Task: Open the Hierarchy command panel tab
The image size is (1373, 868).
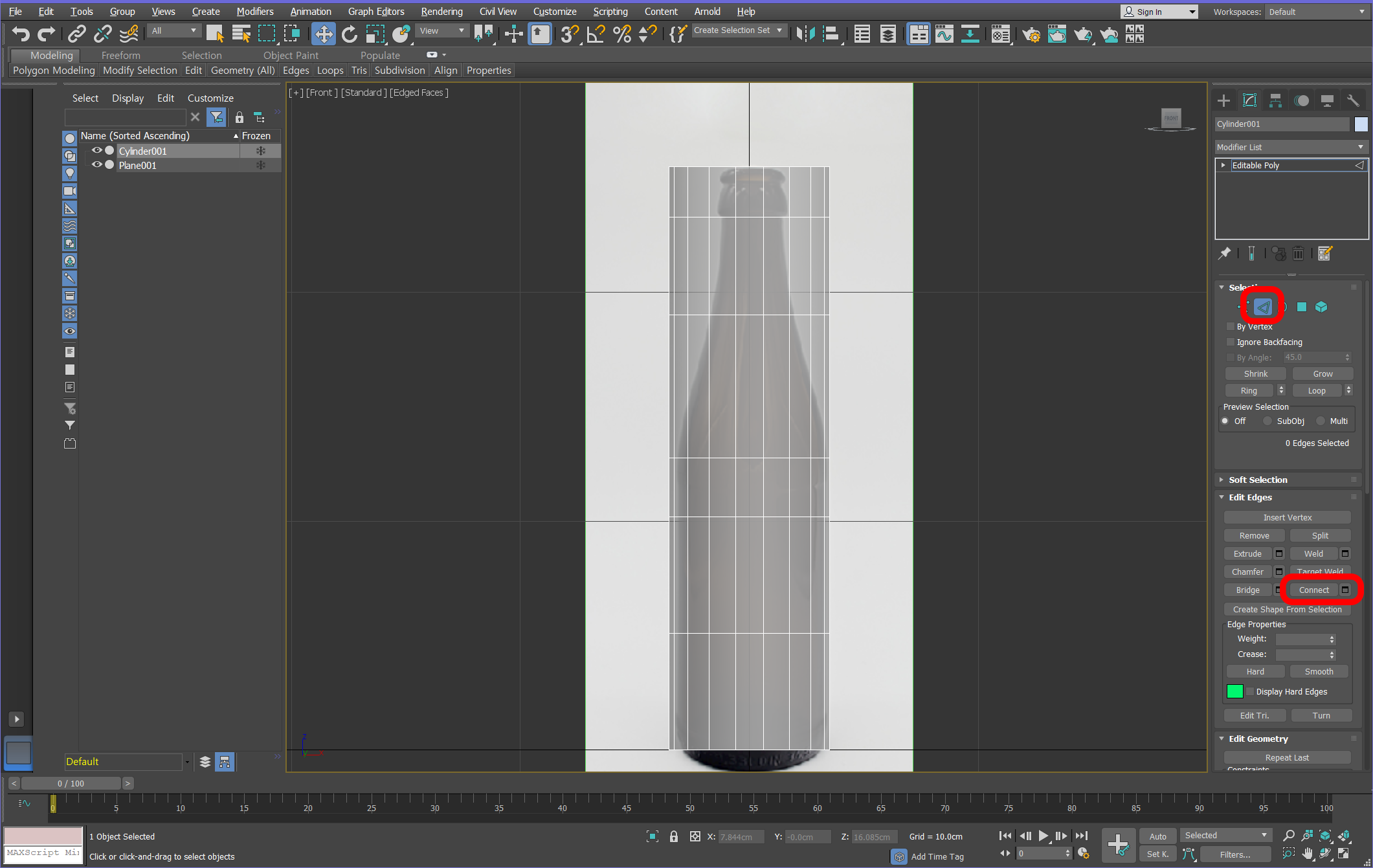Action: click(x=1275, y=100)
